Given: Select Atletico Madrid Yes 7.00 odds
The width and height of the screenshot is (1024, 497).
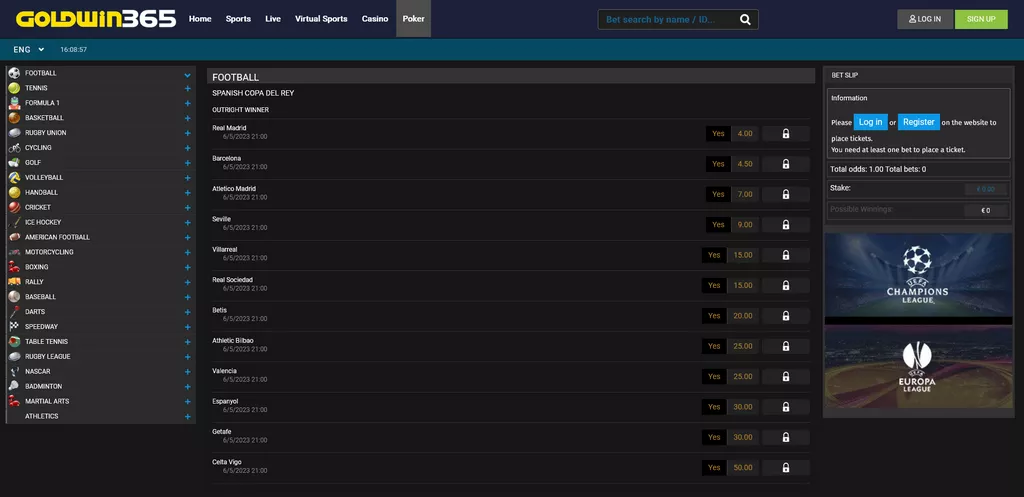Looking at the screenshot, I should 732,195.
